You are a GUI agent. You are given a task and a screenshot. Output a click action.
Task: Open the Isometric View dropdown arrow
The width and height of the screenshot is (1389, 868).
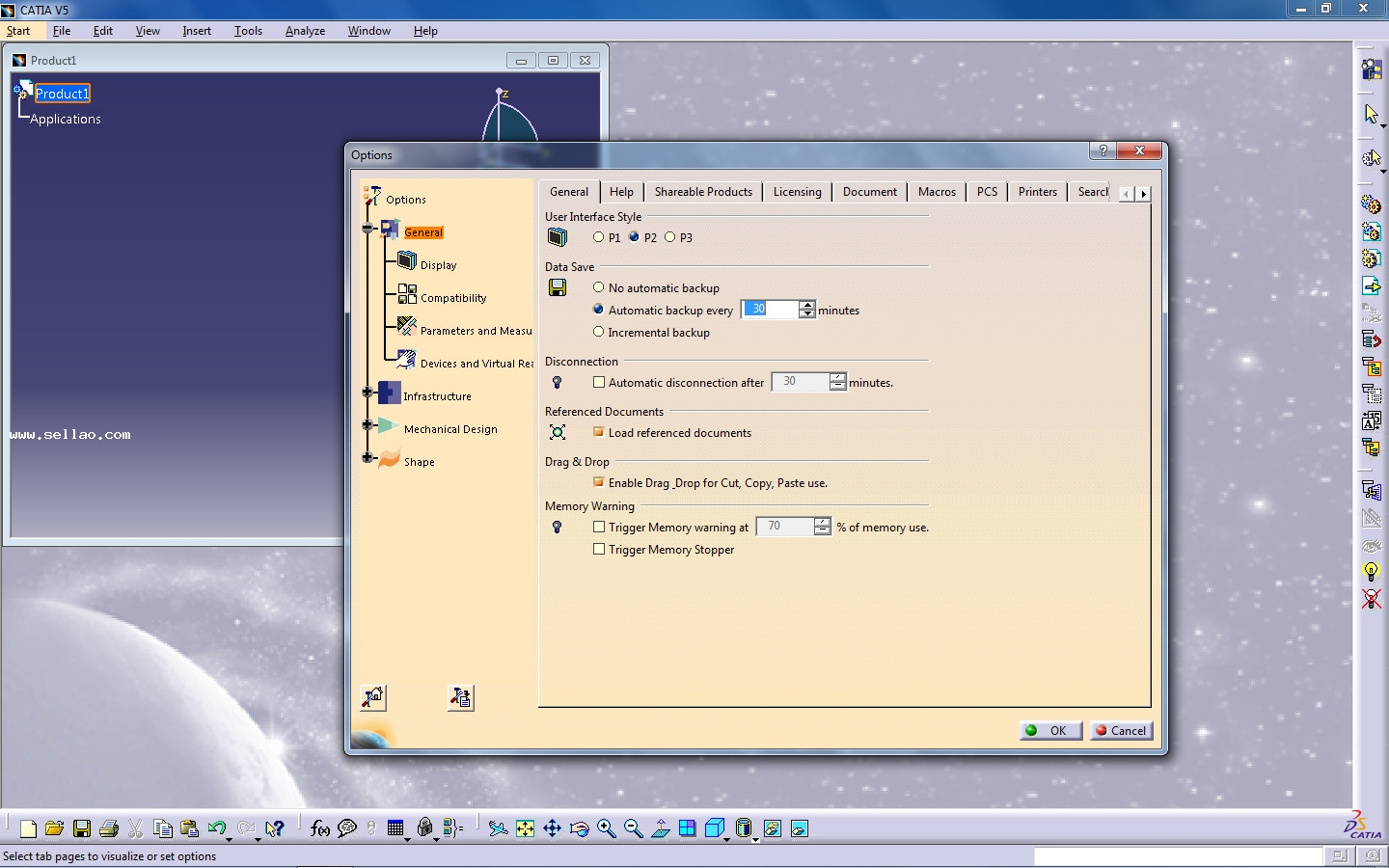point(726,839)
